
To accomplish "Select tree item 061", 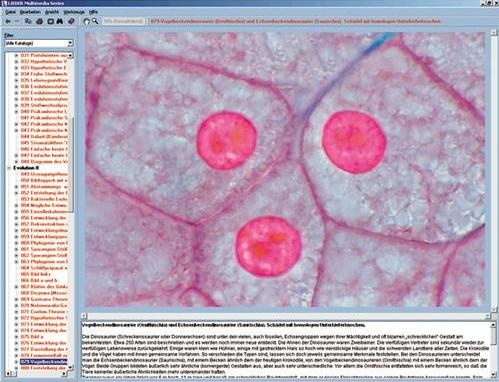I will (44, 249).
